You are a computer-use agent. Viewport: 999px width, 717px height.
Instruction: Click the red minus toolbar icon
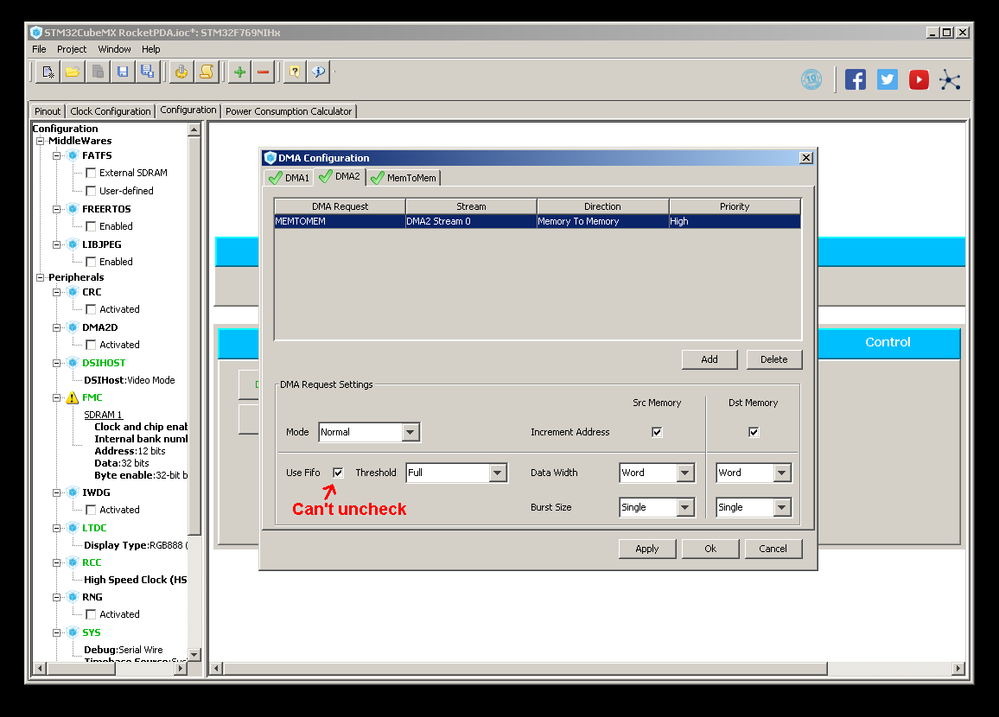point(263,72)
